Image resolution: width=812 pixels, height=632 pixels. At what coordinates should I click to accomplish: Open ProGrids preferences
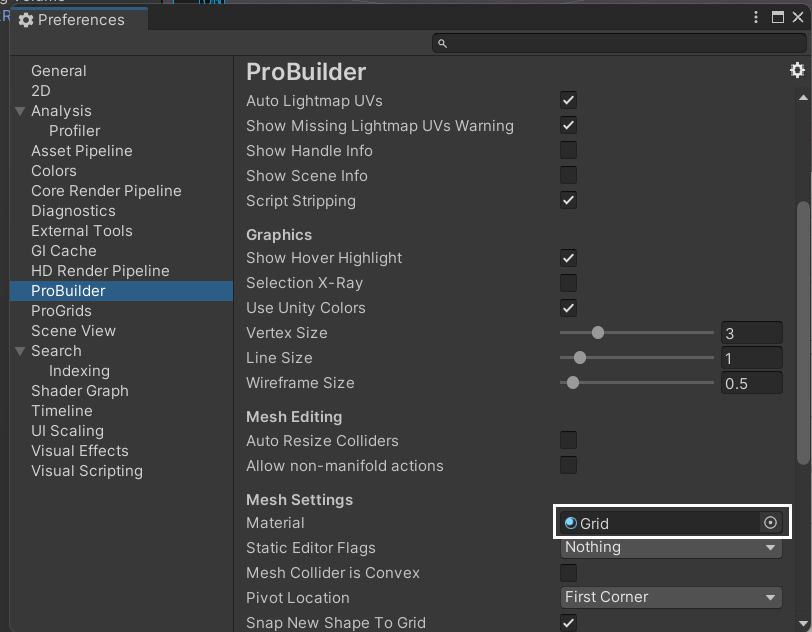pos(61,311)
